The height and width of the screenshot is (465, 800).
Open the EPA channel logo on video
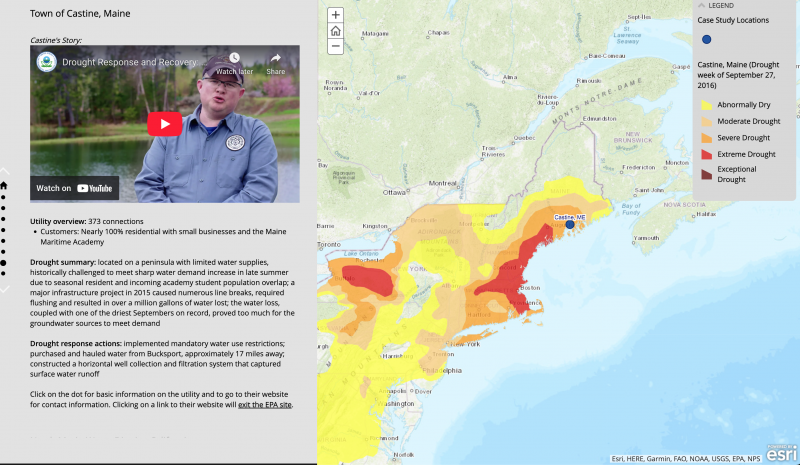pyautogui.click(x=46, y=62)
